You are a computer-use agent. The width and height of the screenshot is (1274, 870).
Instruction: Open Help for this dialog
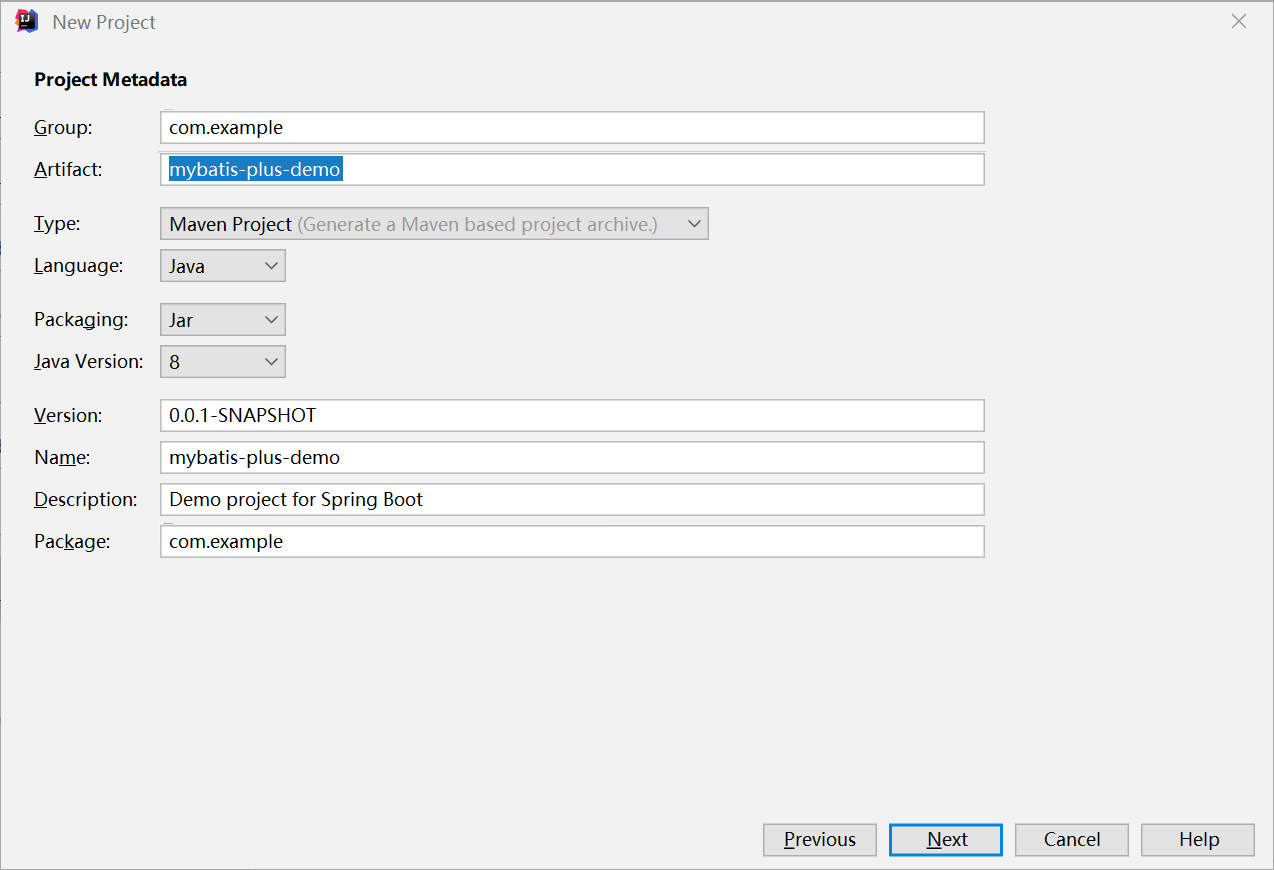click(x=1197, y=839)
